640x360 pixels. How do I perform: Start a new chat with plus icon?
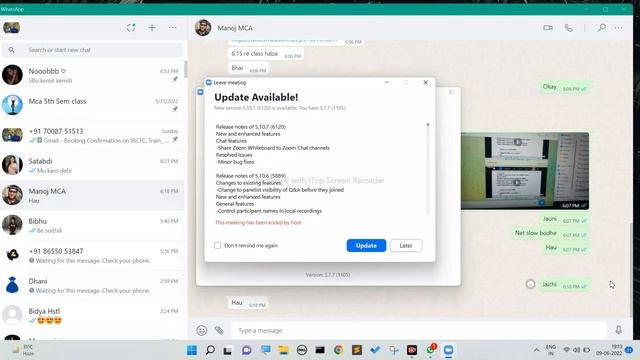(152, 28)
